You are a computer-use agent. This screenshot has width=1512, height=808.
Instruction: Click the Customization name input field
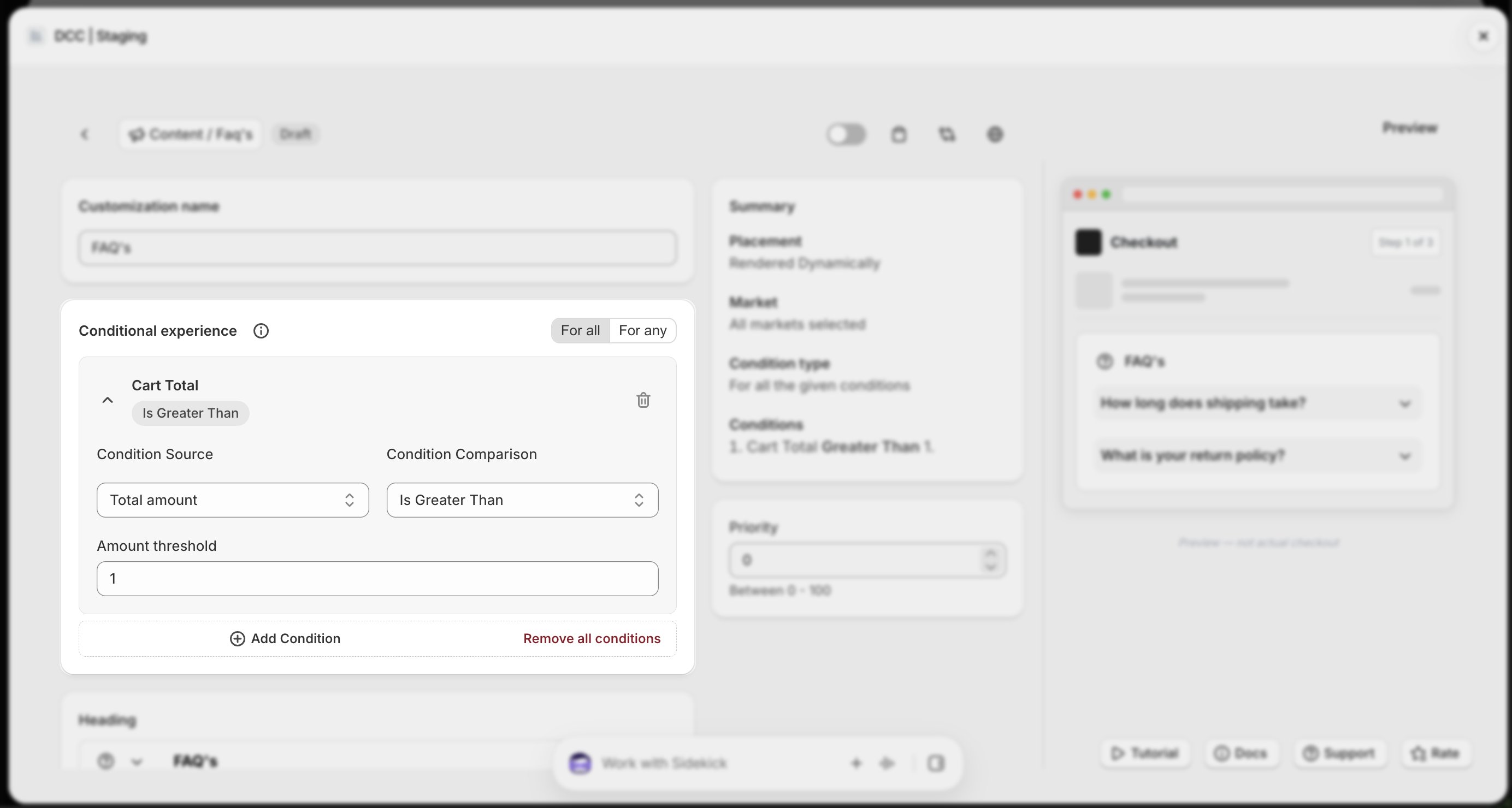coord(377,248)
